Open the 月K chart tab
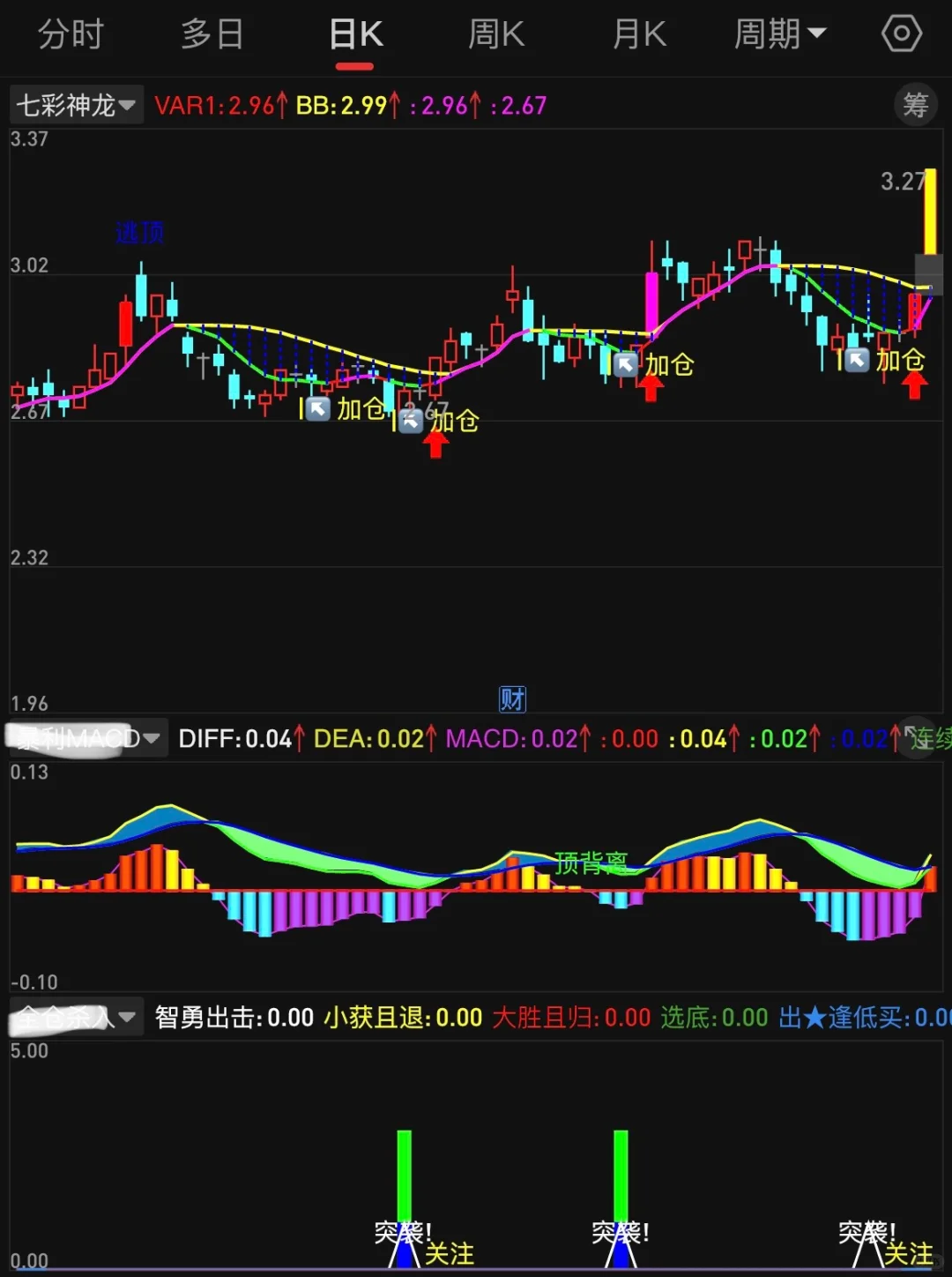The width and height of the screenshot is (952, 1277). click(x=639, y=35)
